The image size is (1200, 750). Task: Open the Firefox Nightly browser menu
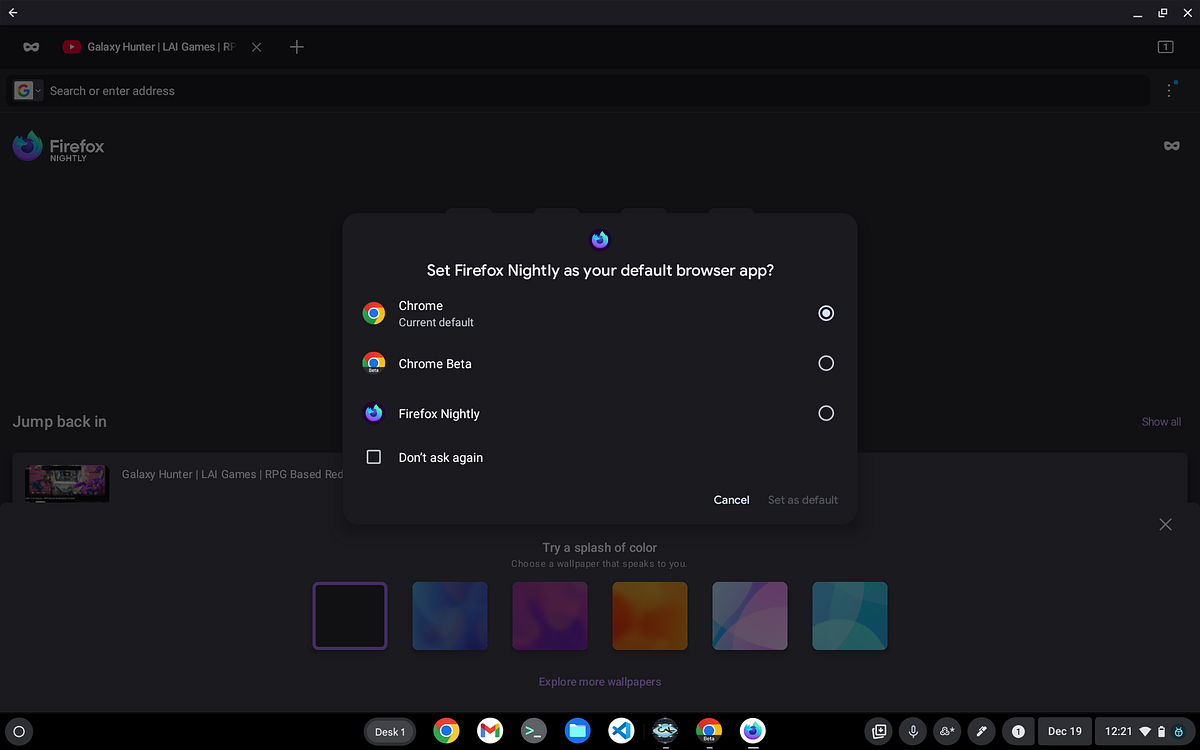tap(1169, 90)
